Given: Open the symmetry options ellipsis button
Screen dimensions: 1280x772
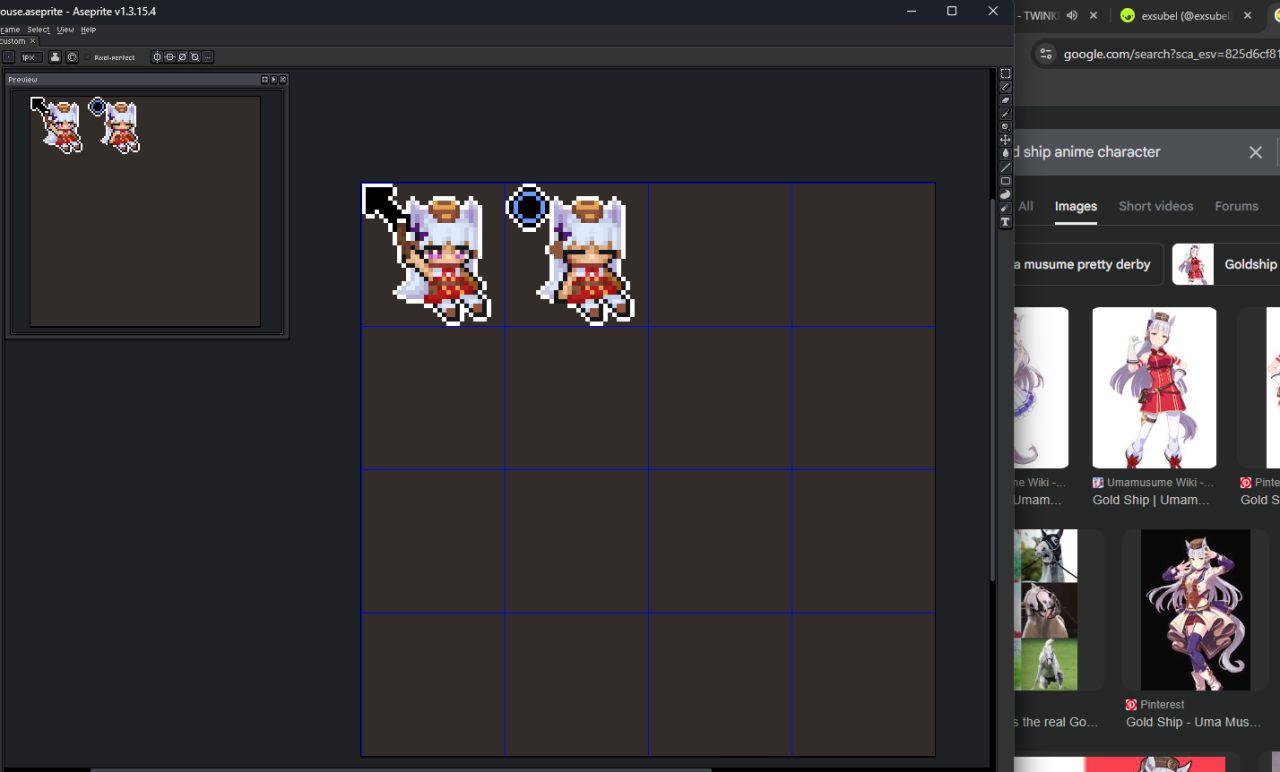Looking at the screenshot, I should [207, 57].
